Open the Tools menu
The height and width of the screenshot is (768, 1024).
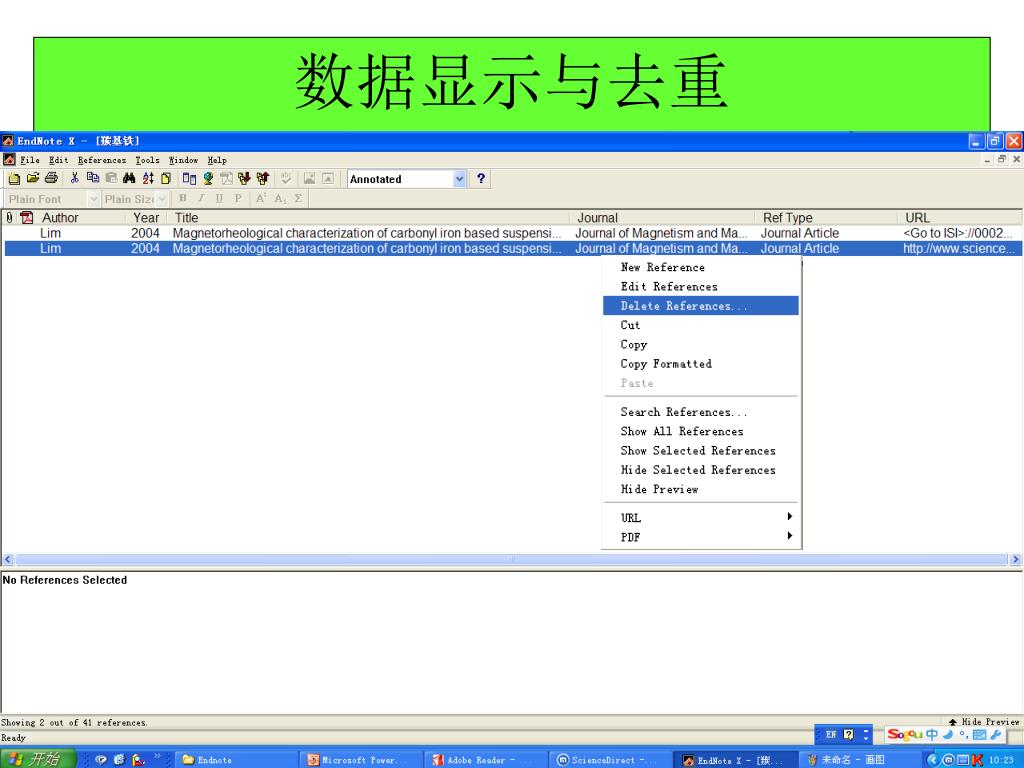[147, 160]
